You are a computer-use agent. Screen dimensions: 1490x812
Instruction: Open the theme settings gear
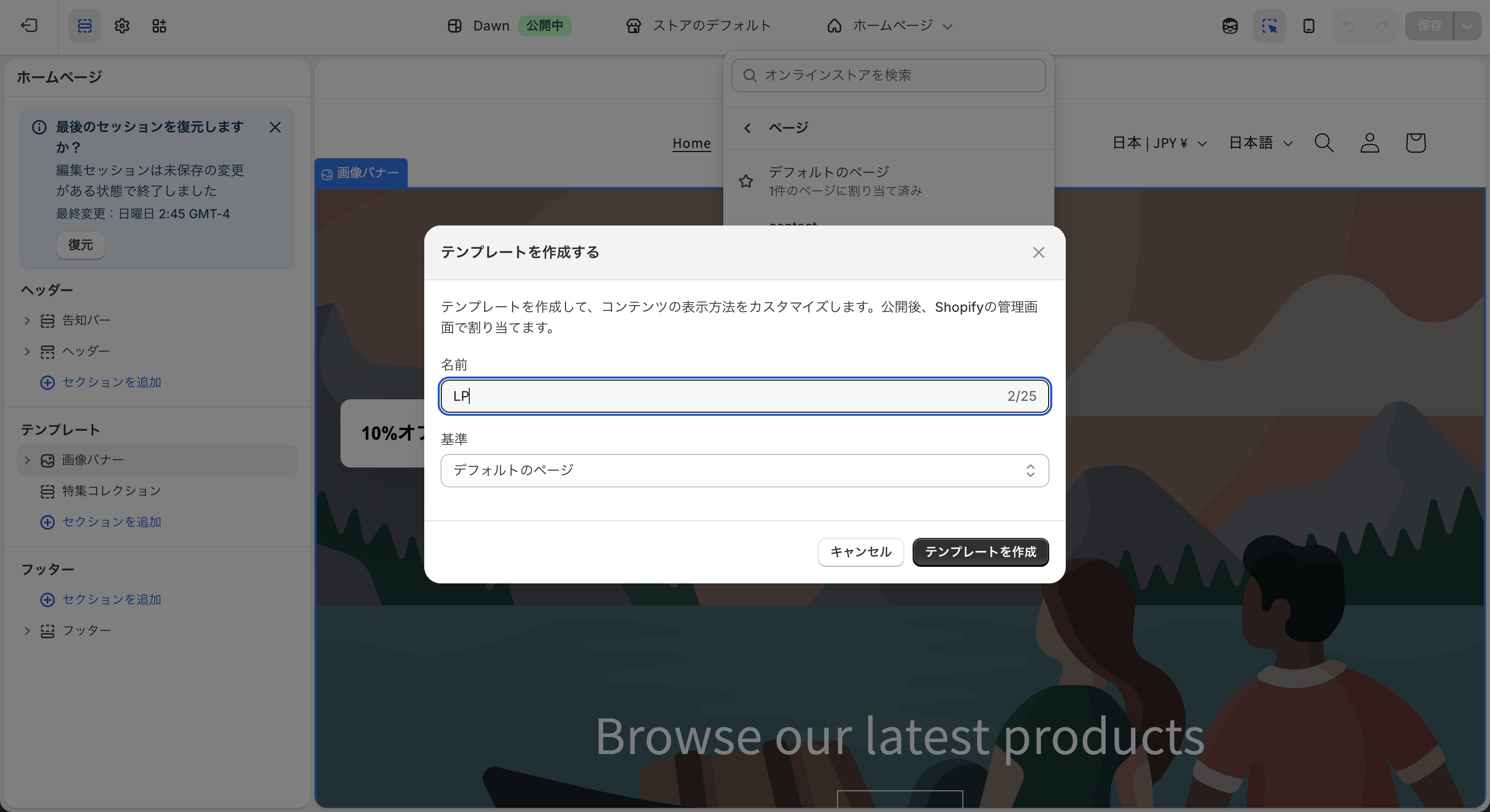122,25
